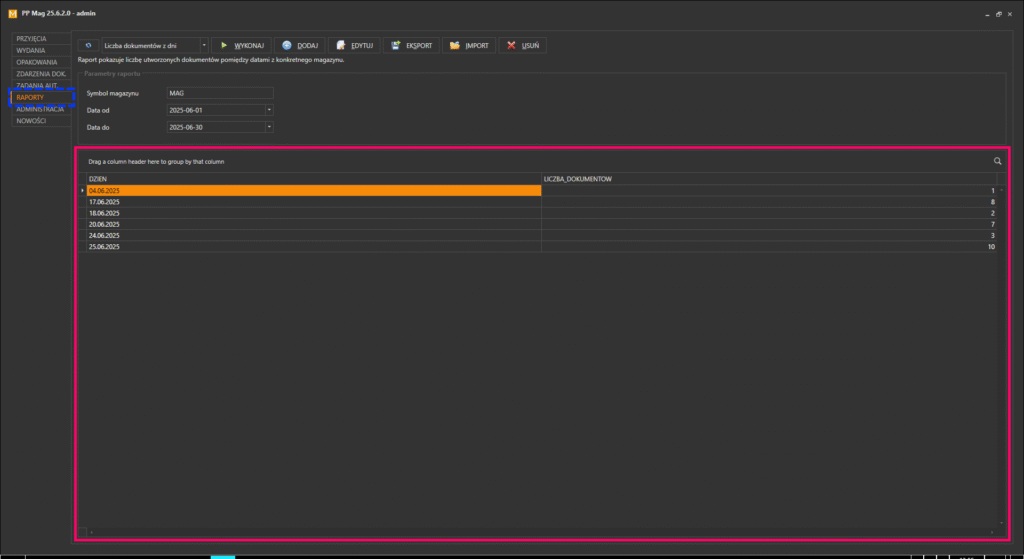Export the report using EKSPORT

tap(411, 46)
